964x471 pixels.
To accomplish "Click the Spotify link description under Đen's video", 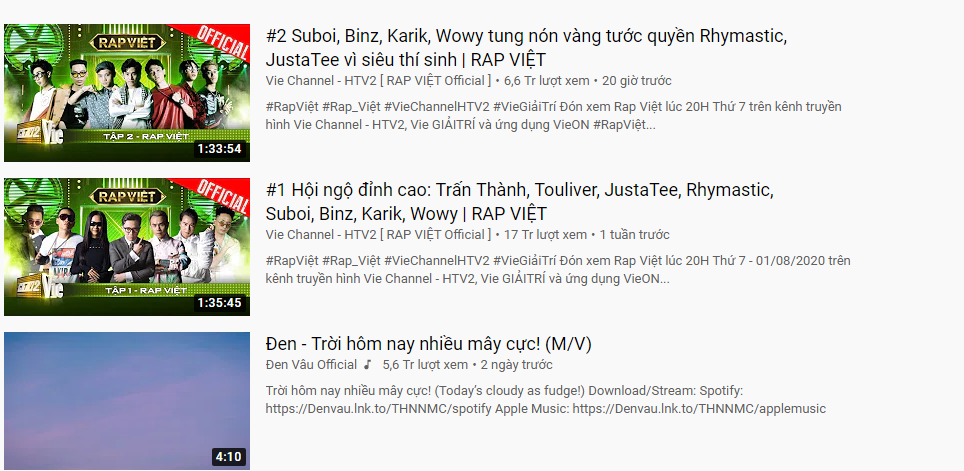I will pos(546,400).
